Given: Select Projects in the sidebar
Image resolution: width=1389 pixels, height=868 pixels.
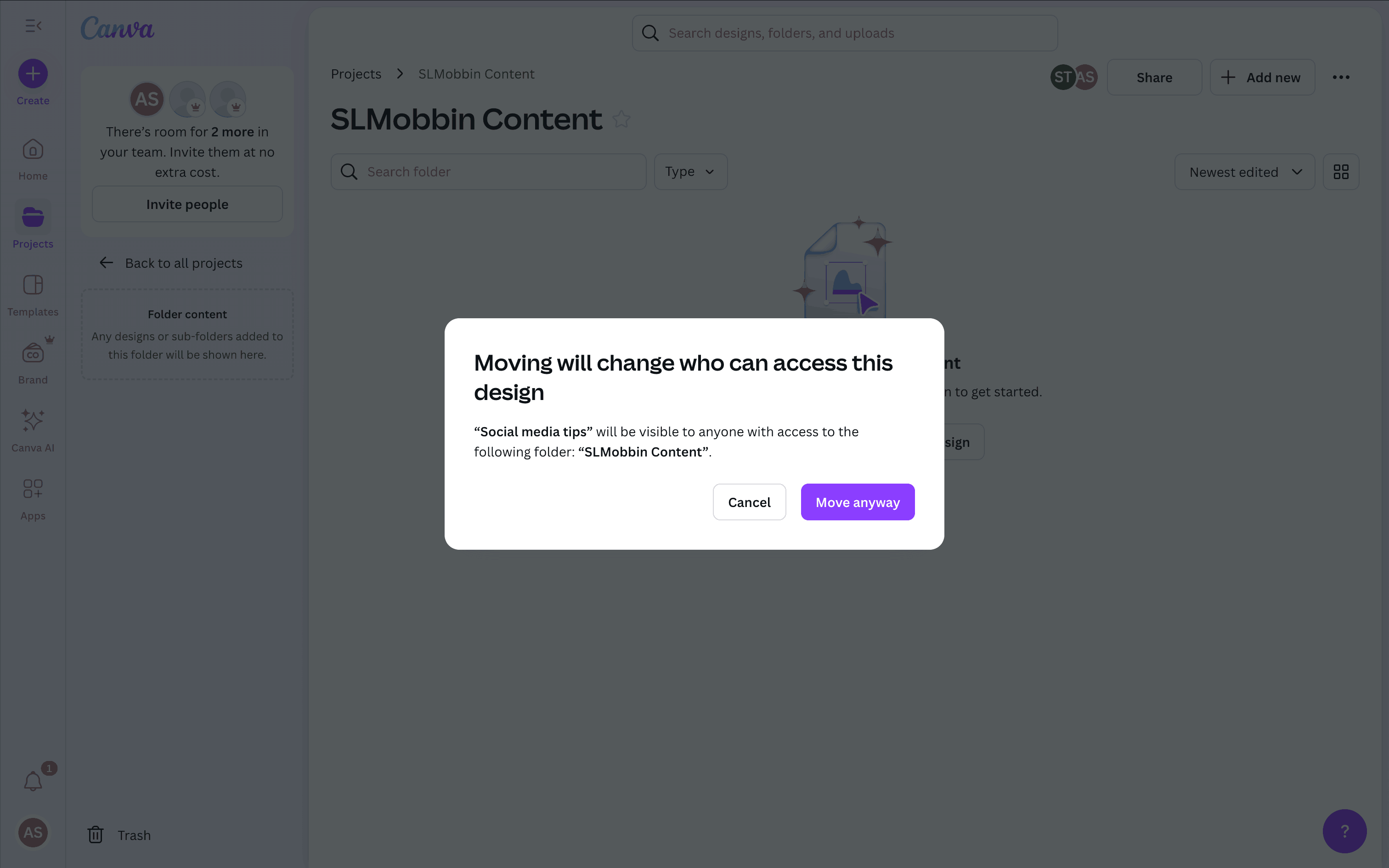Looking at the screenshot, I should pos(33,218).
